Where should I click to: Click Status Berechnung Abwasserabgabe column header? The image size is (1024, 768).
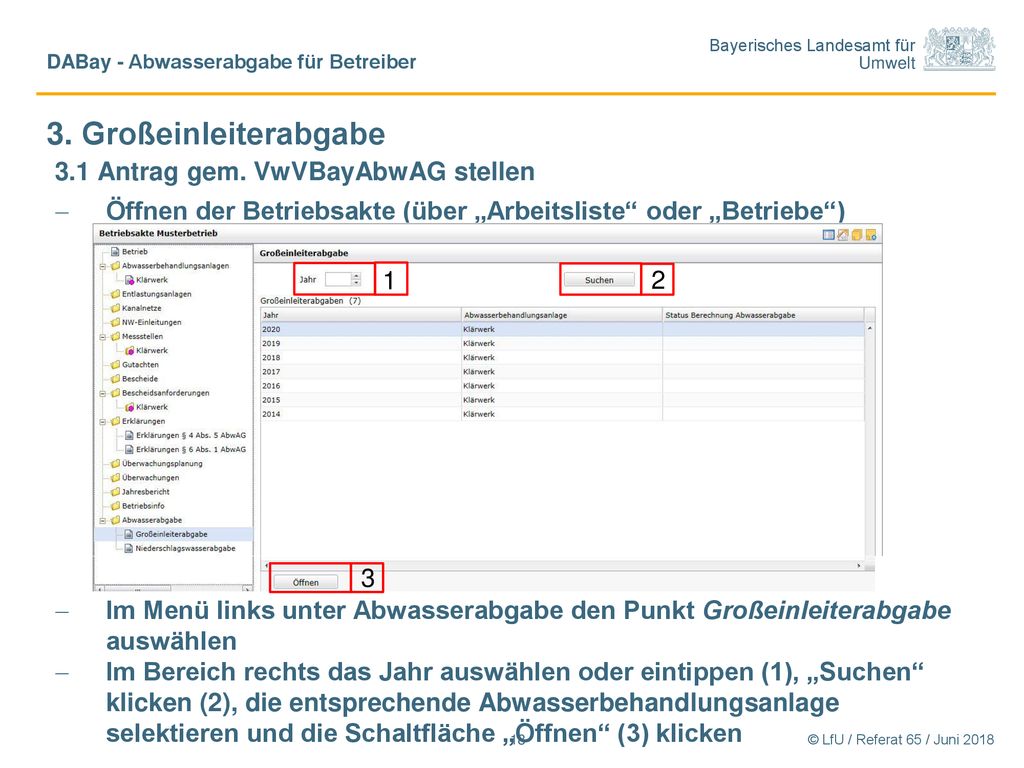pyautogui.click(x=763, y=315)
